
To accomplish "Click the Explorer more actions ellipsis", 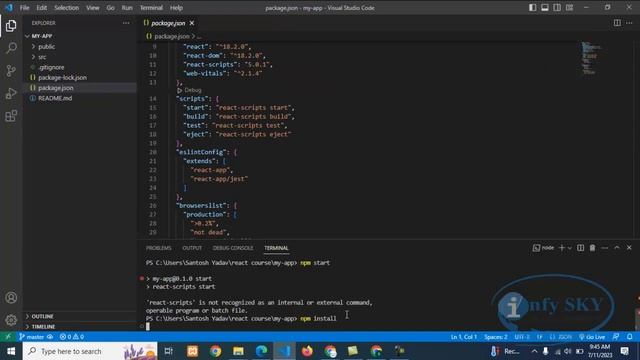I will [126, 23].
